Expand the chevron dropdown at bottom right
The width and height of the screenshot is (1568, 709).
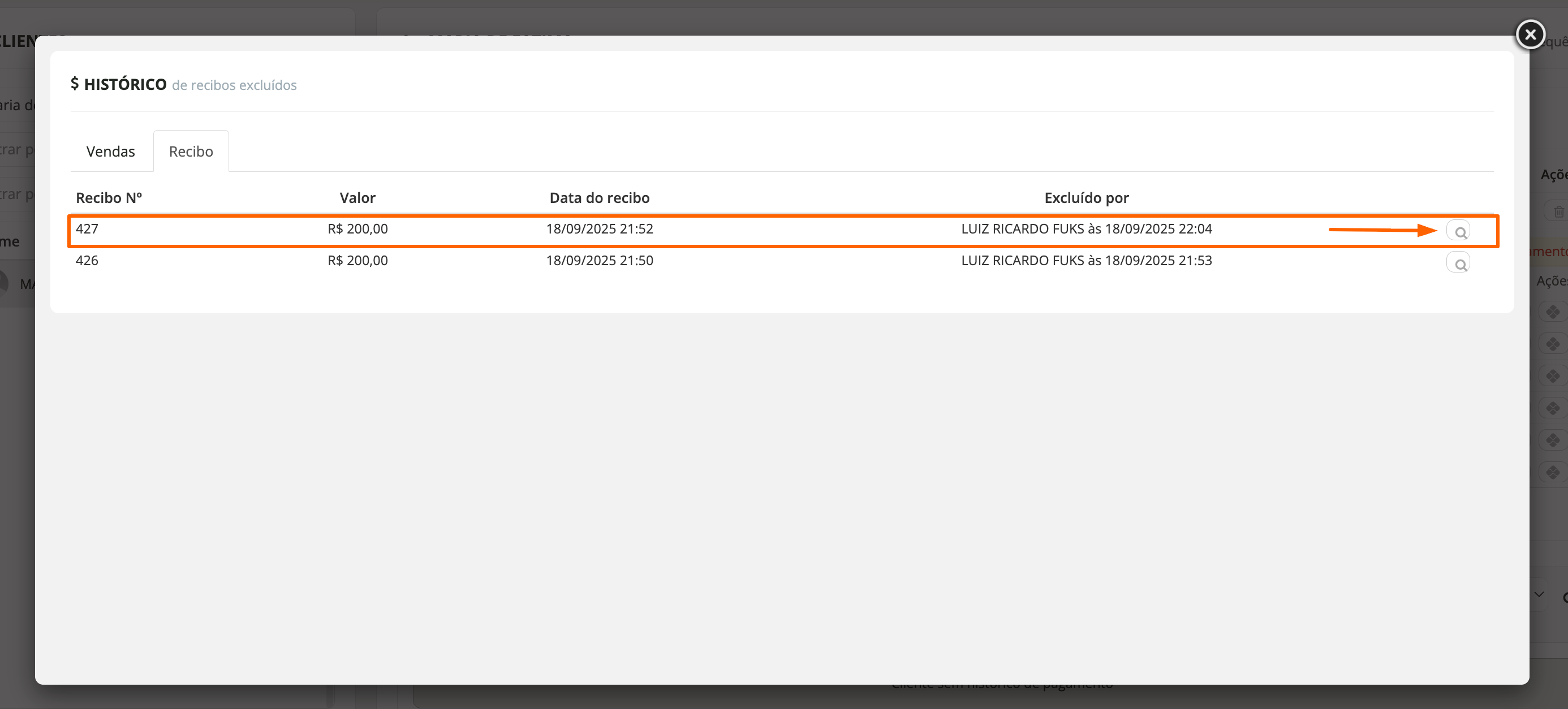pyautogui.click(x=1539, y=595)
